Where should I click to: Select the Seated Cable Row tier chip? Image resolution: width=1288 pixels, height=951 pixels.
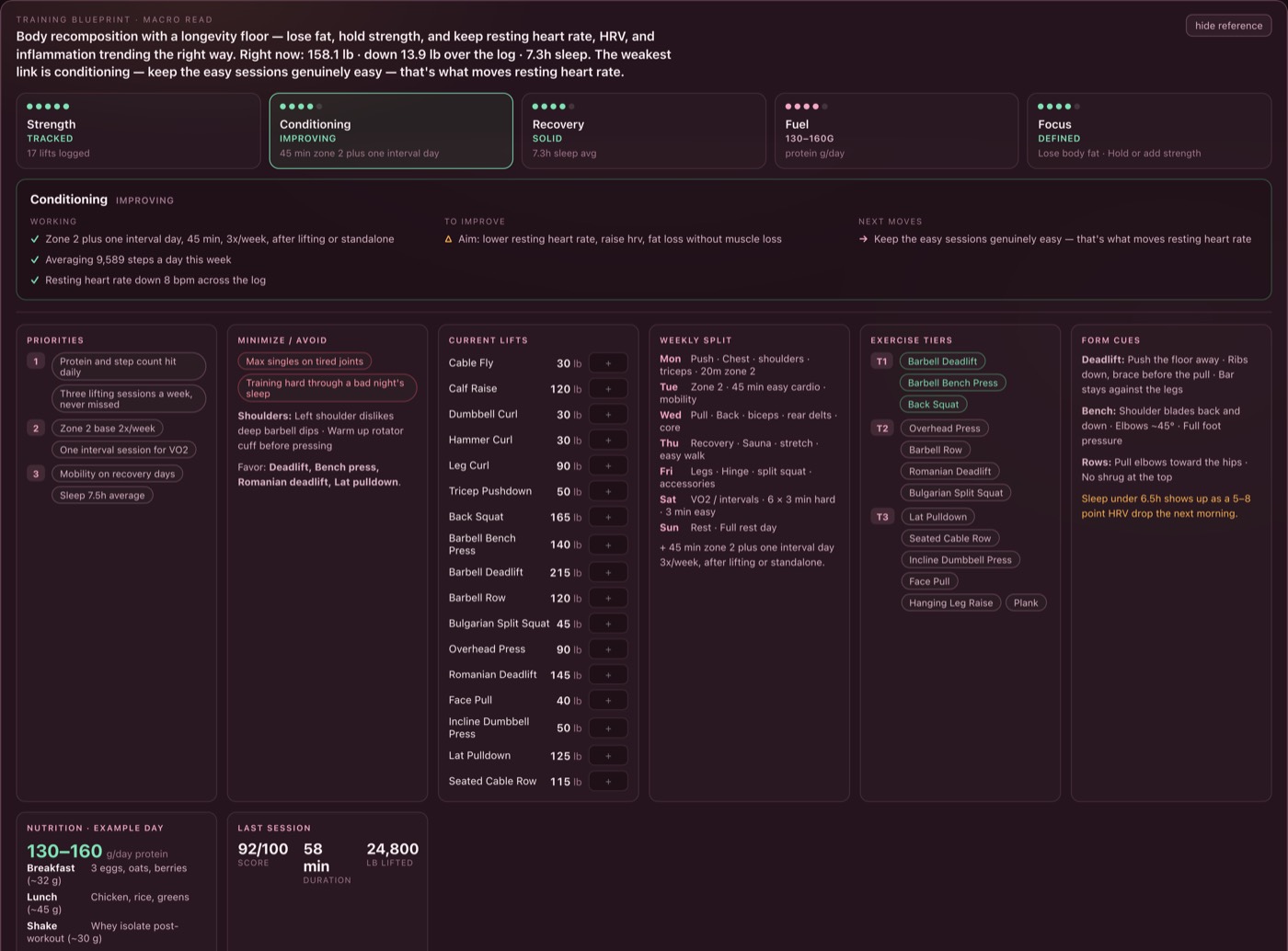click(x=950, y=538)
